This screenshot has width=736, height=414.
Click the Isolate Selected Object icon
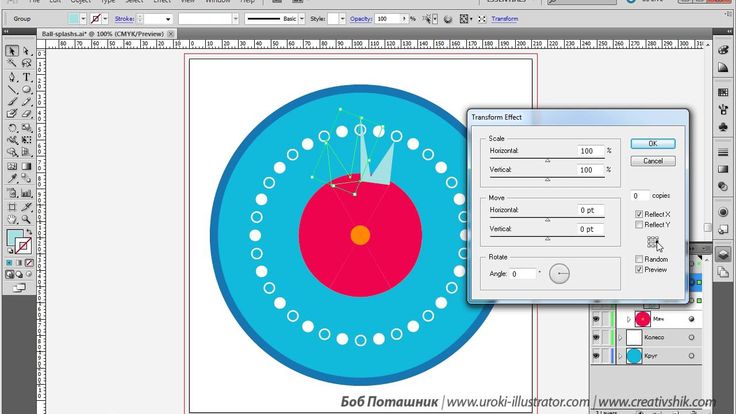click(482, 19)
